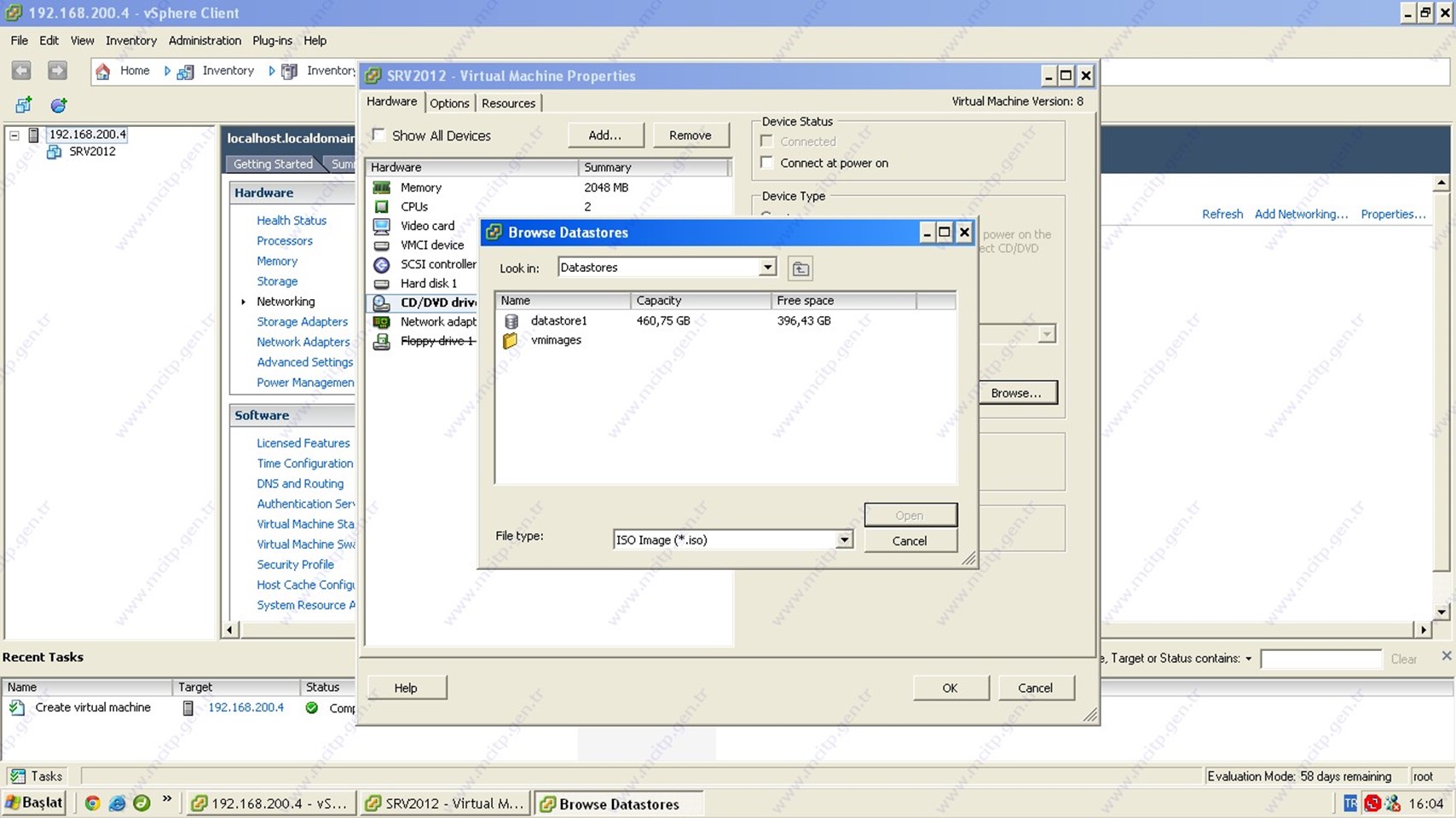Open the Edit menu

pyautogui.click(x=49, y=40)
